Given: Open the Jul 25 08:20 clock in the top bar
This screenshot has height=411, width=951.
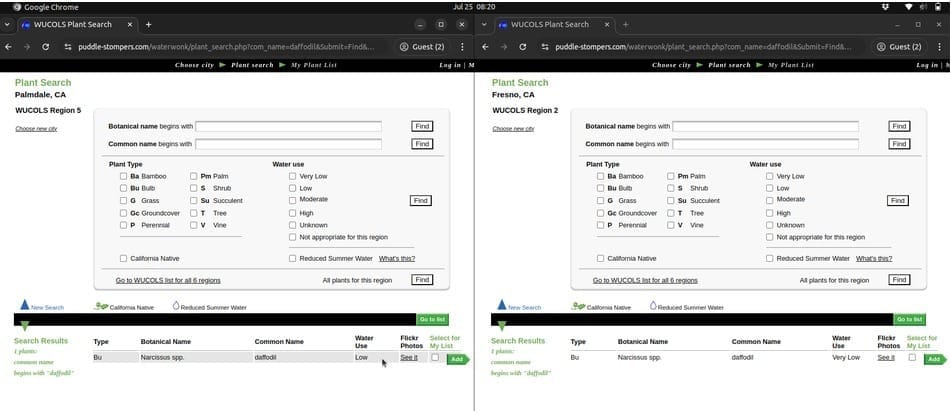Looking at the screenshot, I should pos(475,6).
